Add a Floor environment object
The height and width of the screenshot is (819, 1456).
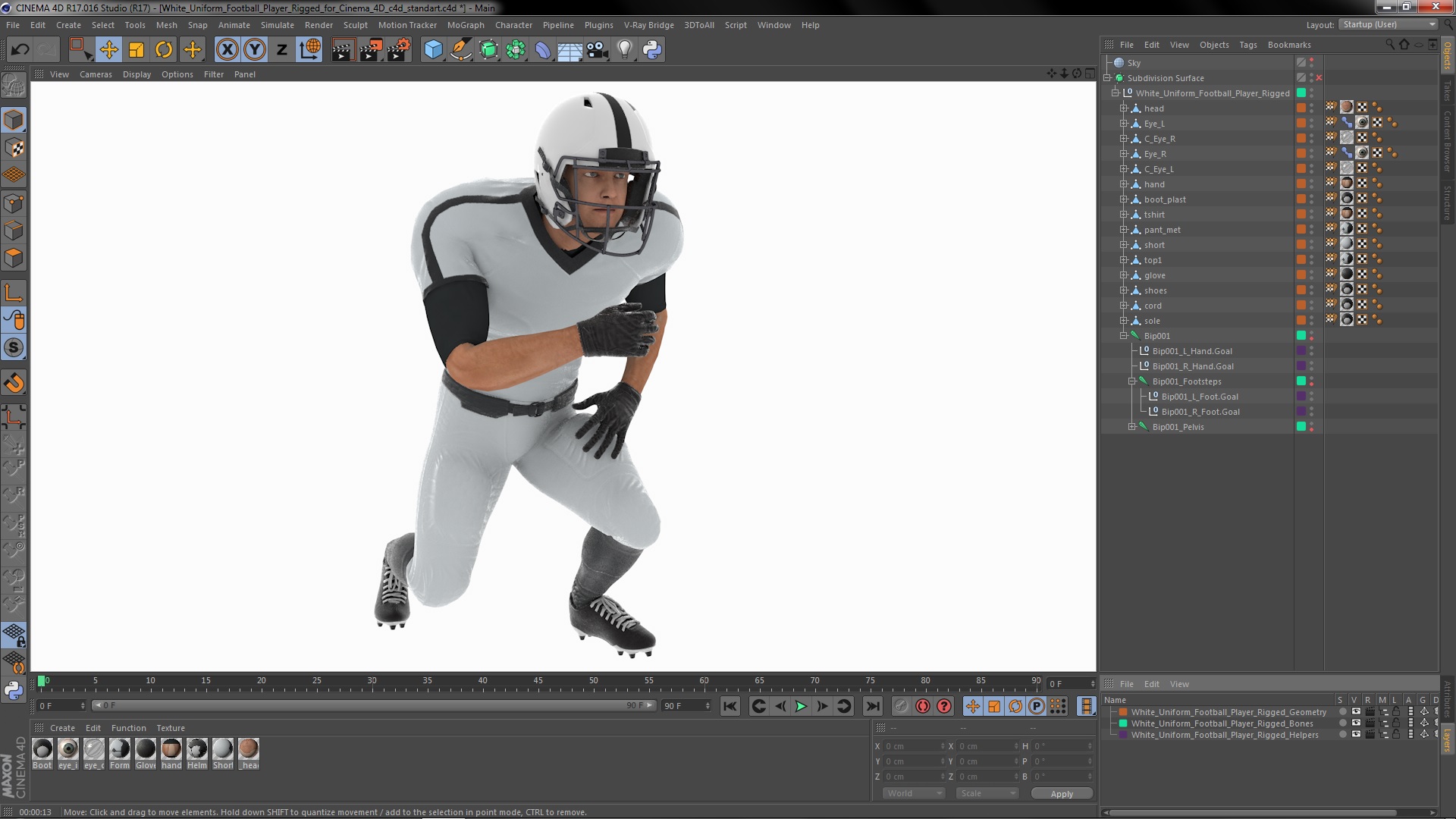570,50
